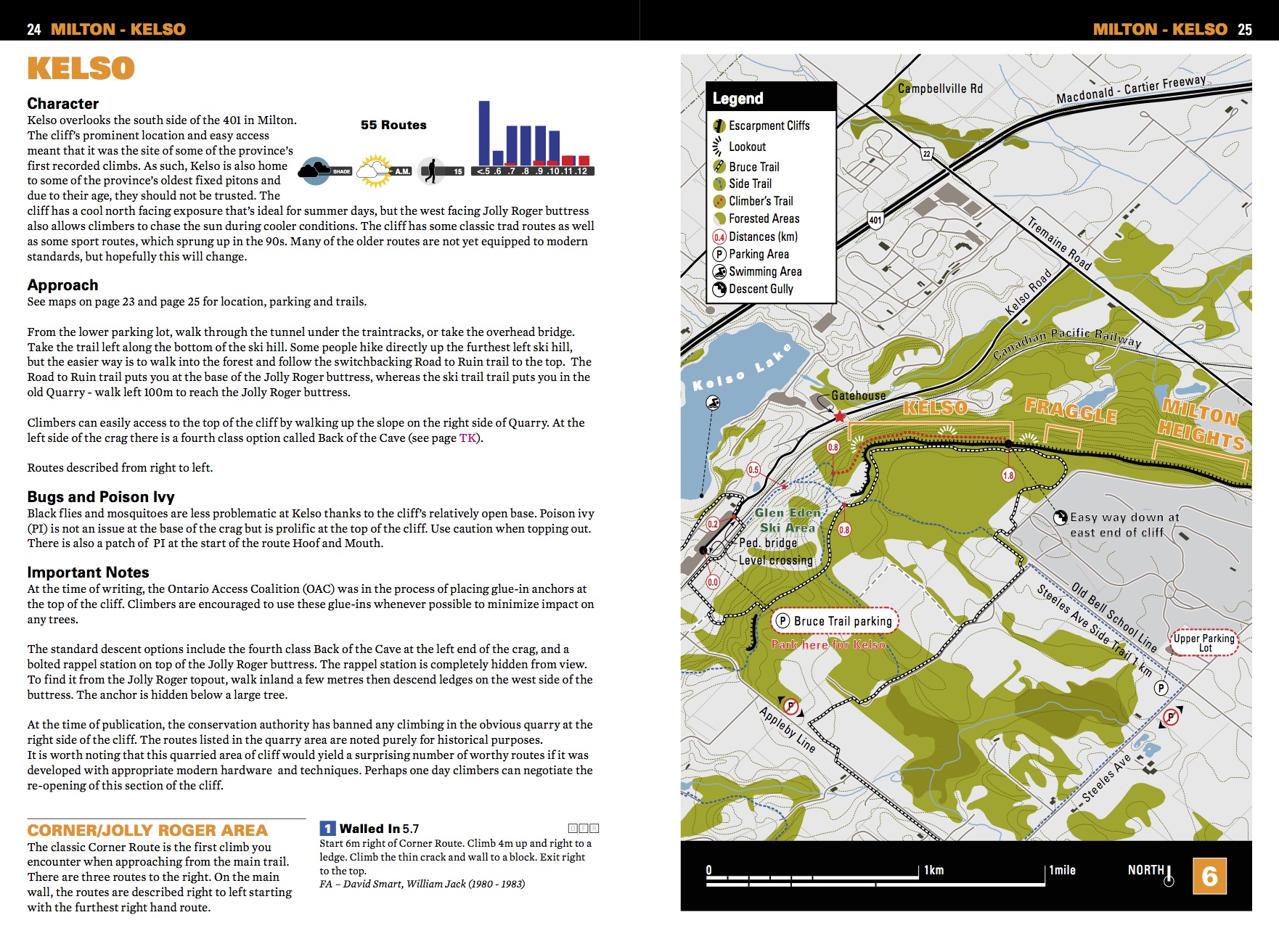Click the 0.5 km distance marker
The width and height of the screenshot is (1279, 952).
point(753,469)
